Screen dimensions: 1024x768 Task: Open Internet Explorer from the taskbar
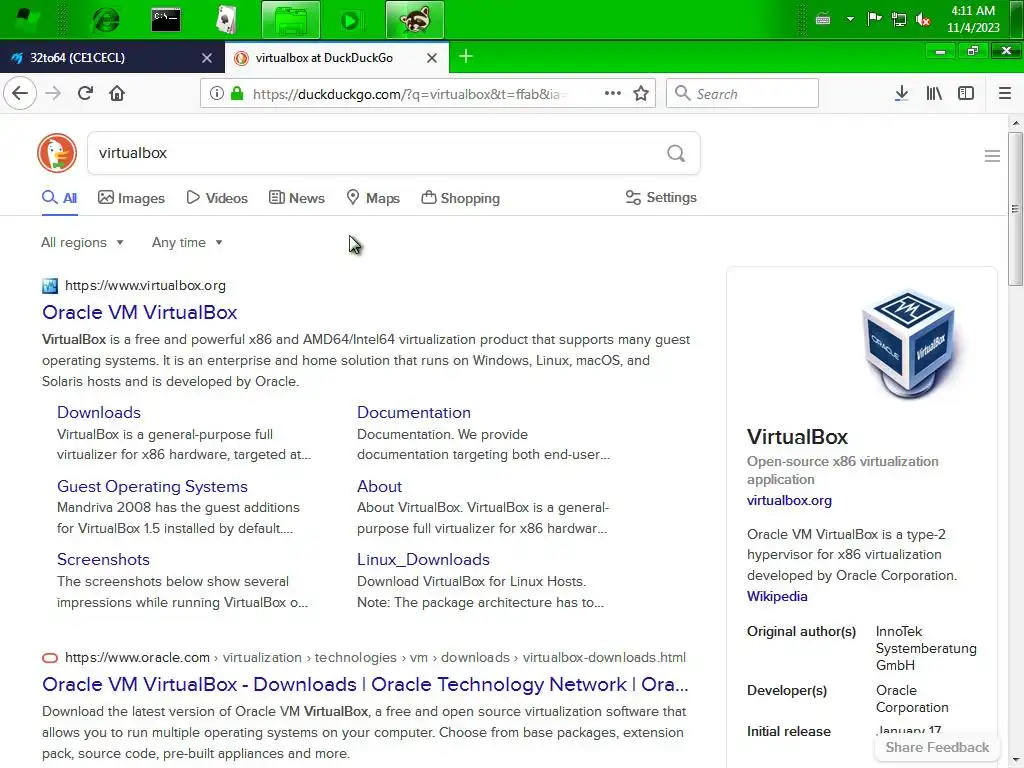click(106, 20)
